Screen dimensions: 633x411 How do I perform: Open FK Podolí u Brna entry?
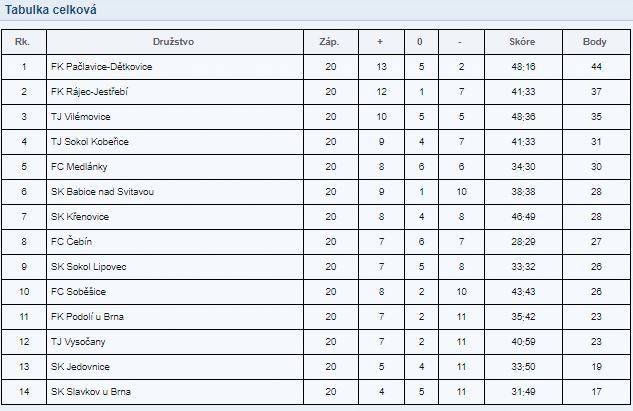[87, 317]
